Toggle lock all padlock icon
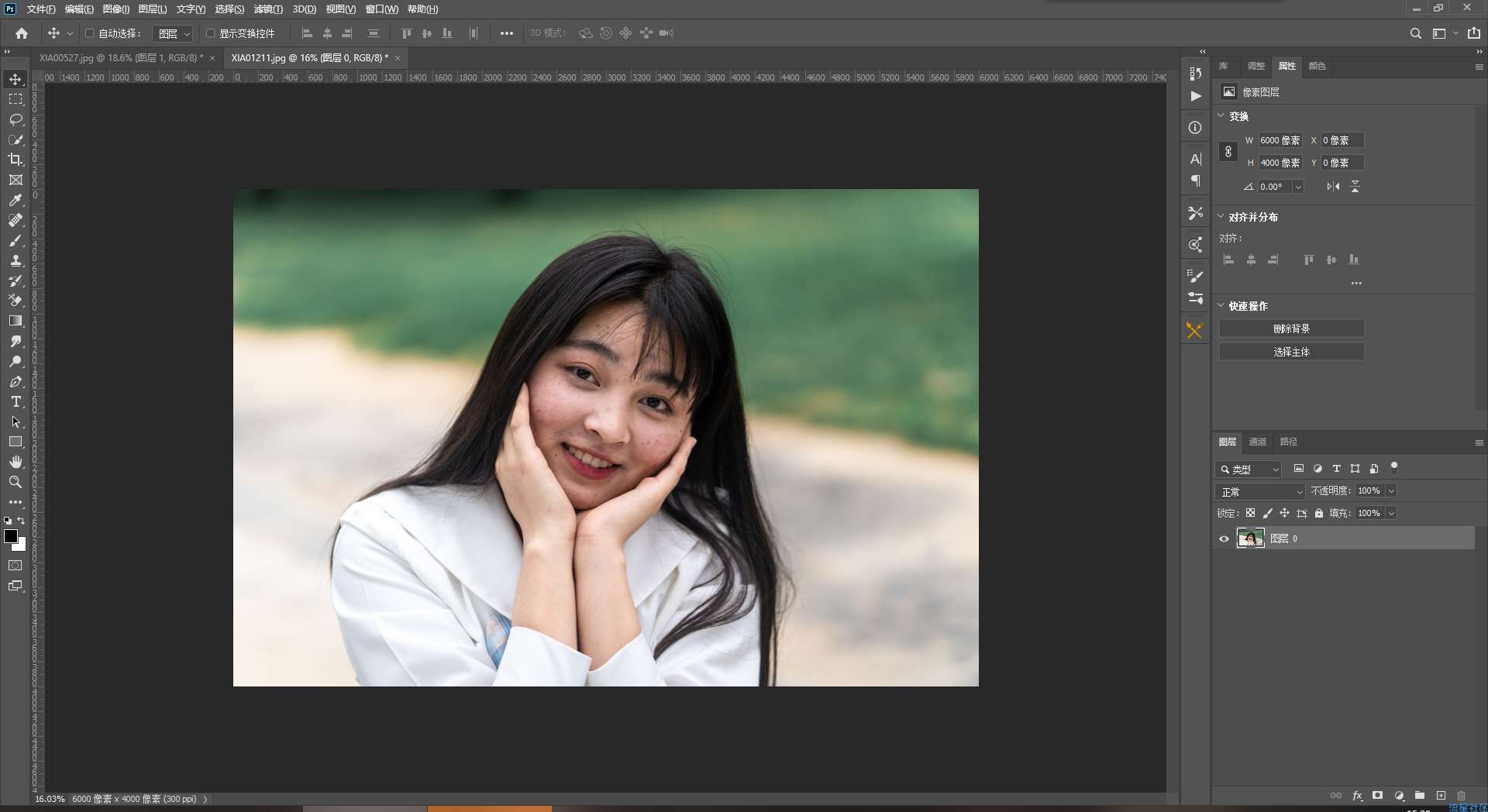This screenshot has width=1488, height=812. 1319,513
